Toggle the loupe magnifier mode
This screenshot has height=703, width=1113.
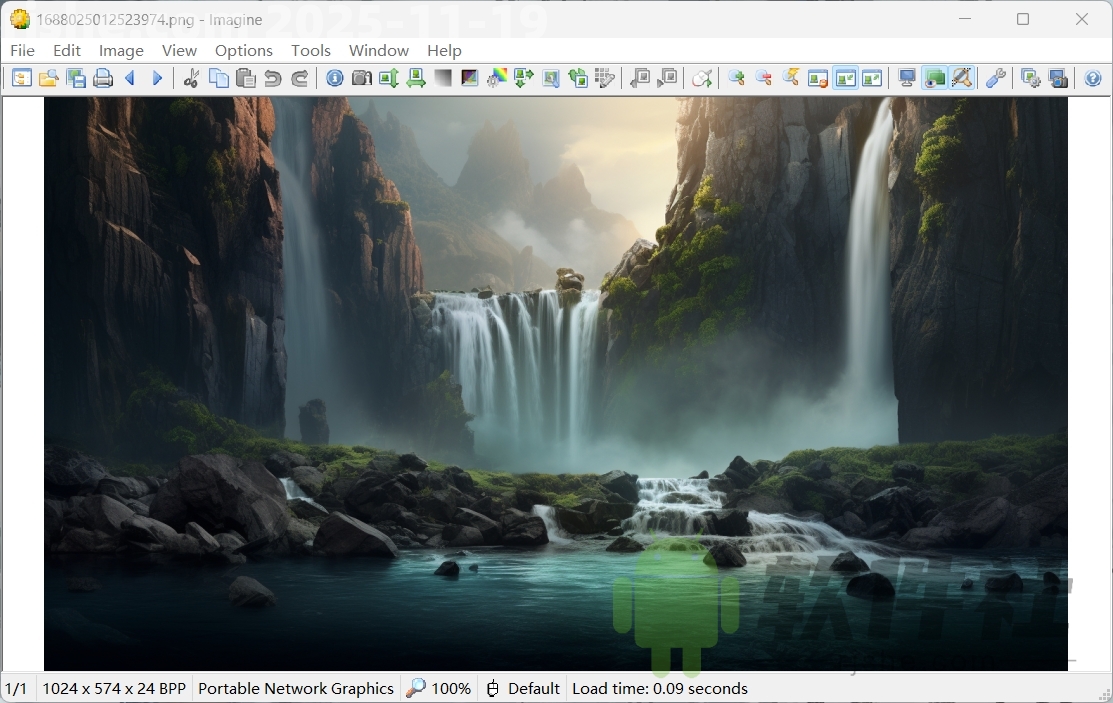click(962, 77)
